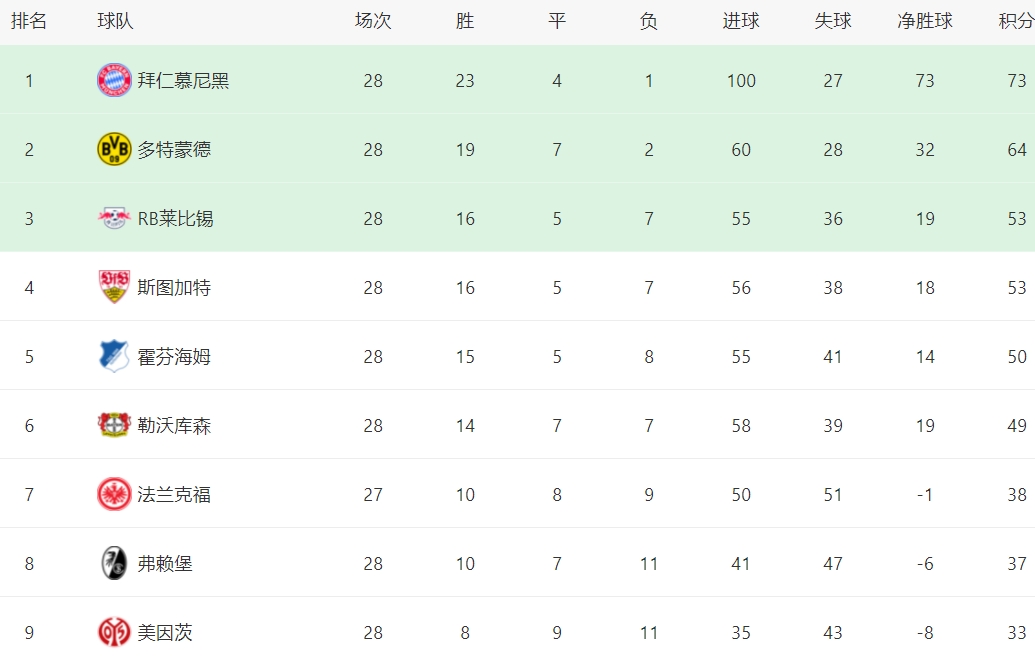Viewport: 1035px width, 660px height.
Task: Sort by the 积分 column header
Action: tap(1016, 21)
